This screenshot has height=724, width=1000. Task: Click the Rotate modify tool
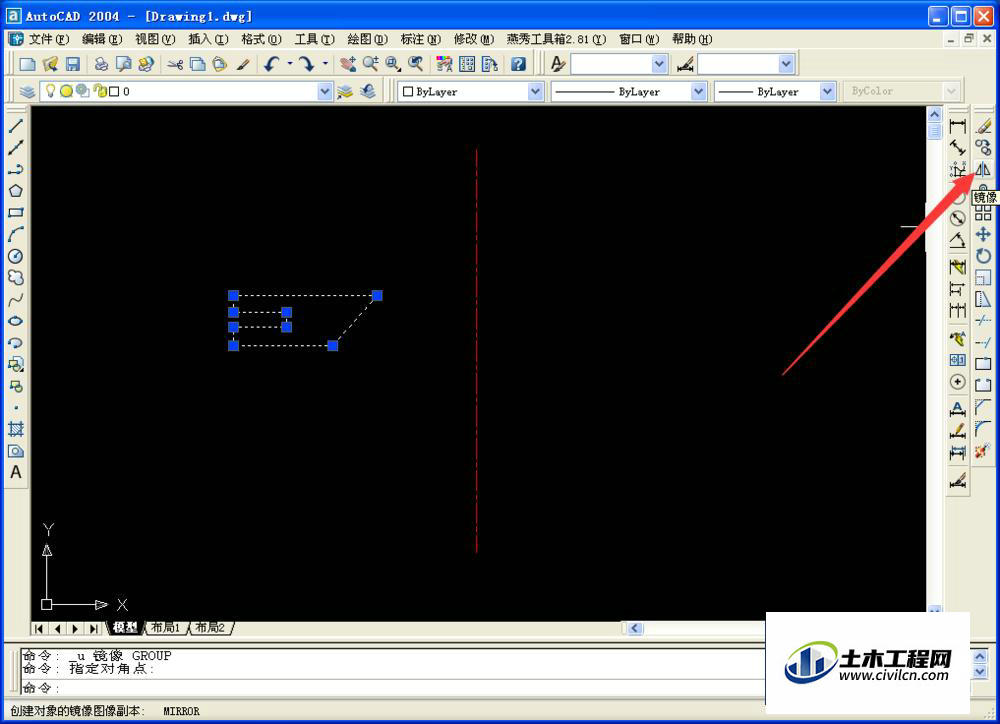click(983, 256)
